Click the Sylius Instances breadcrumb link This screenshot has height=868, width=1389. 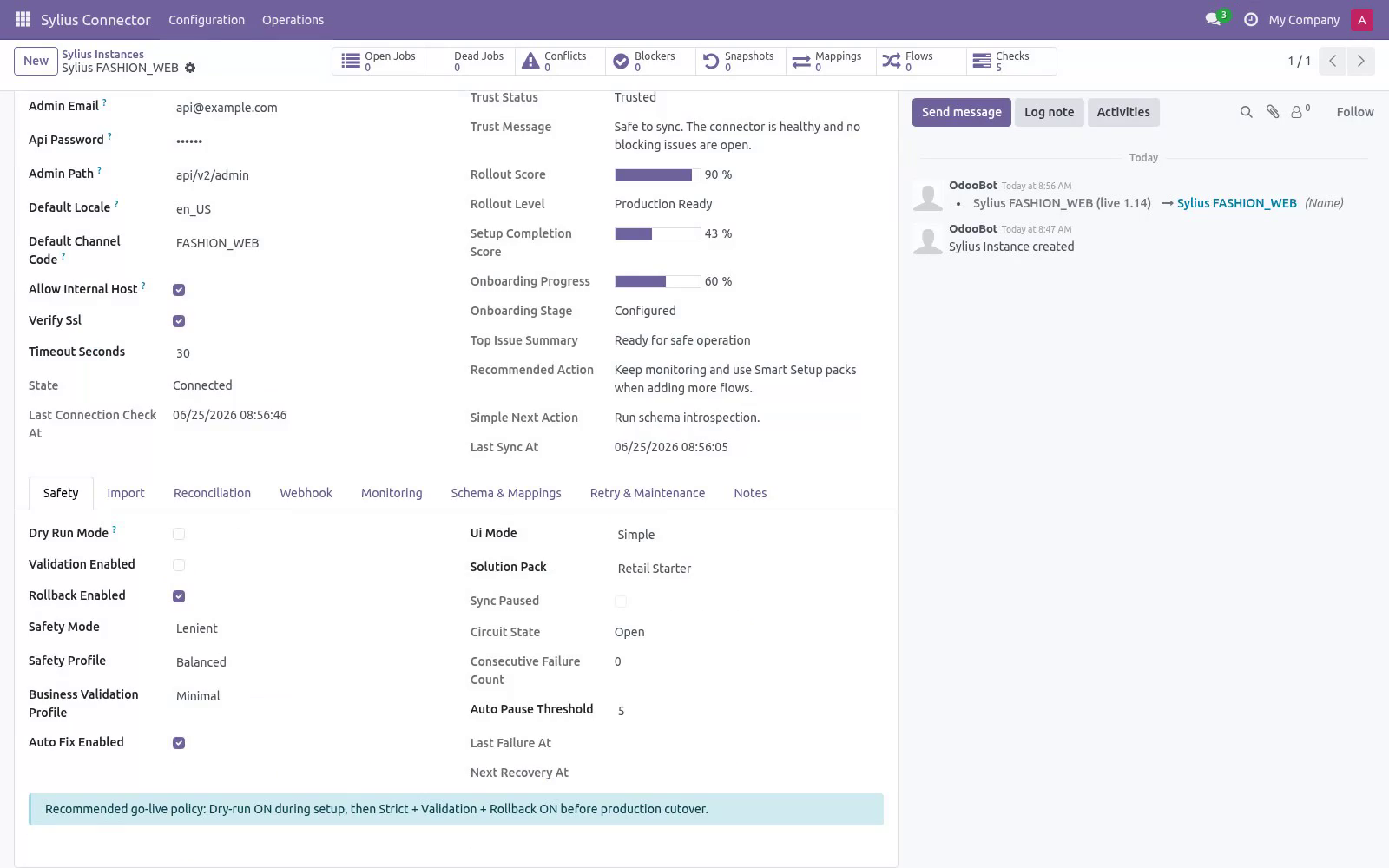tap(102, 54)
